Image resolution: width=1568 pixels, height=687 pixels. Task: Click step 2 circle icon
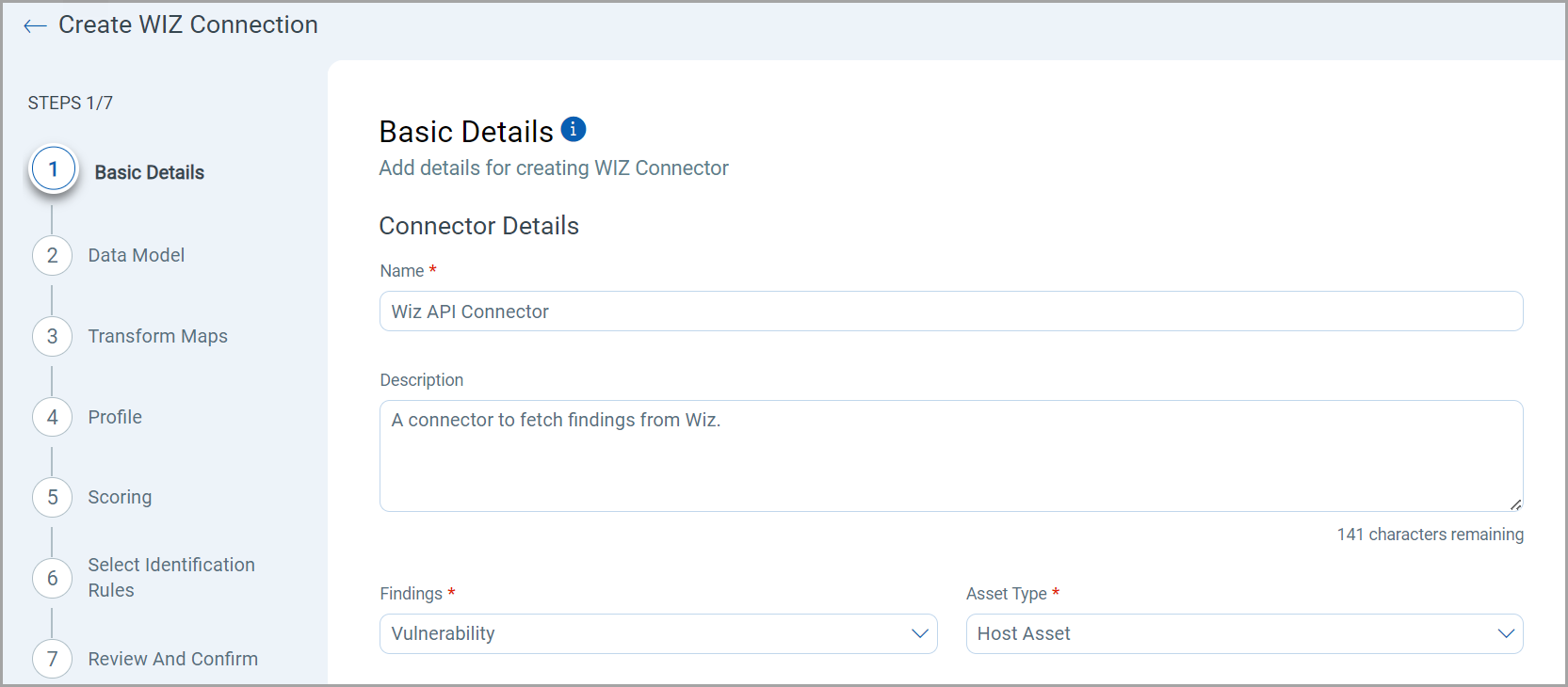click(x=53, y=256)
